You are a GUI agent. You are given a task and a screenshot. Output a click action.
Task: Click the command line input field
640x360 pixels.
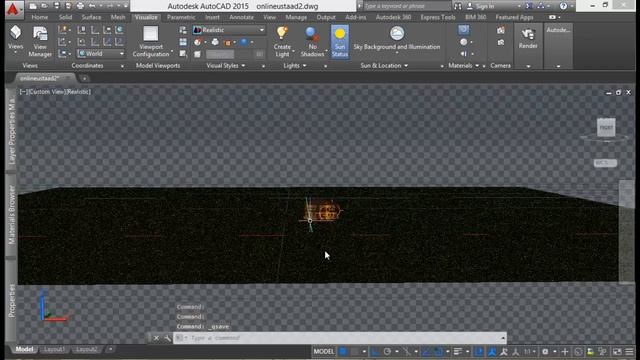coord(340,338)
